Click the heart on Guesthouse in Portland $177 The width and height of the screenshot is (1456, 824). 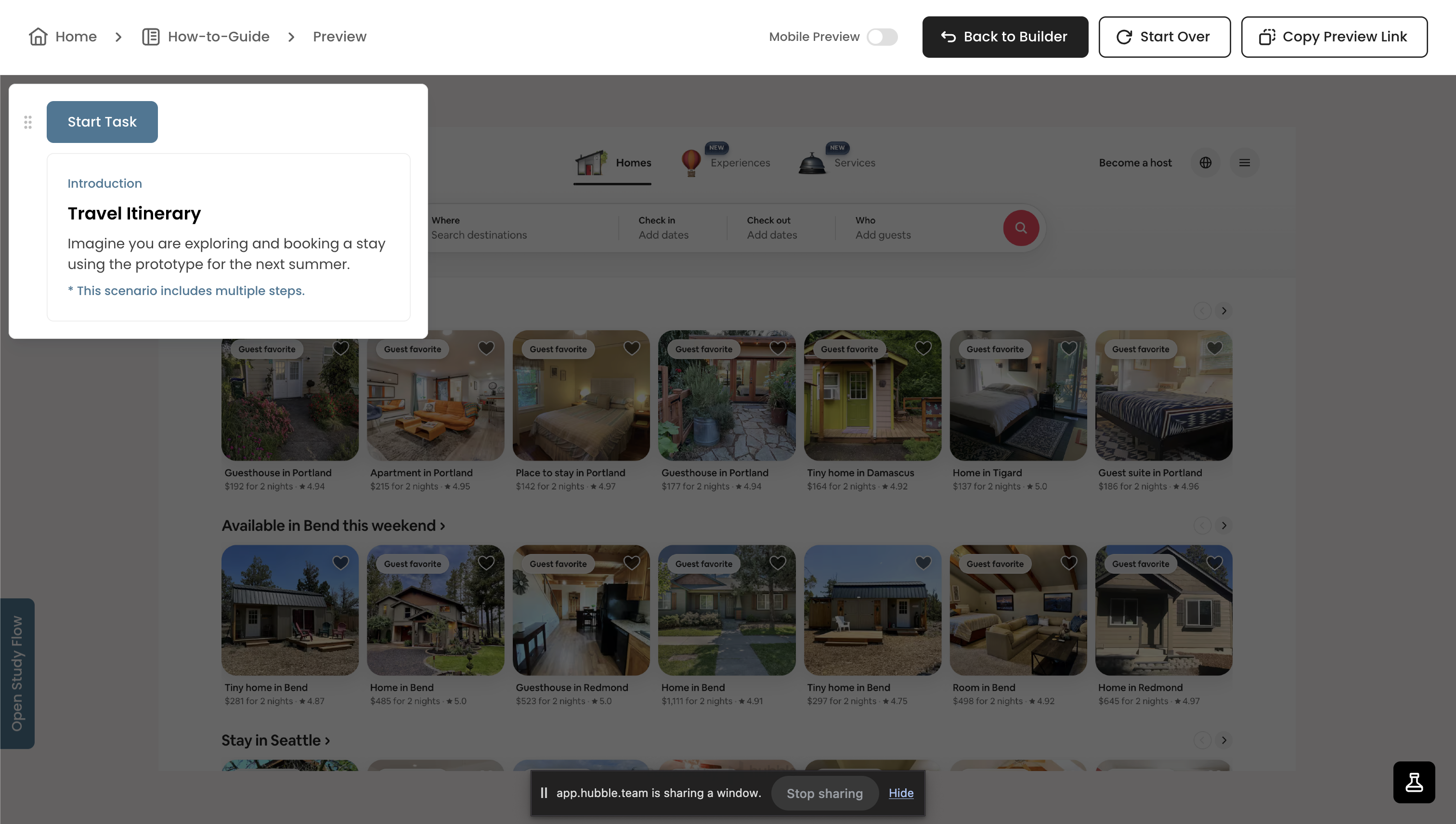click(x=778, y=348)
